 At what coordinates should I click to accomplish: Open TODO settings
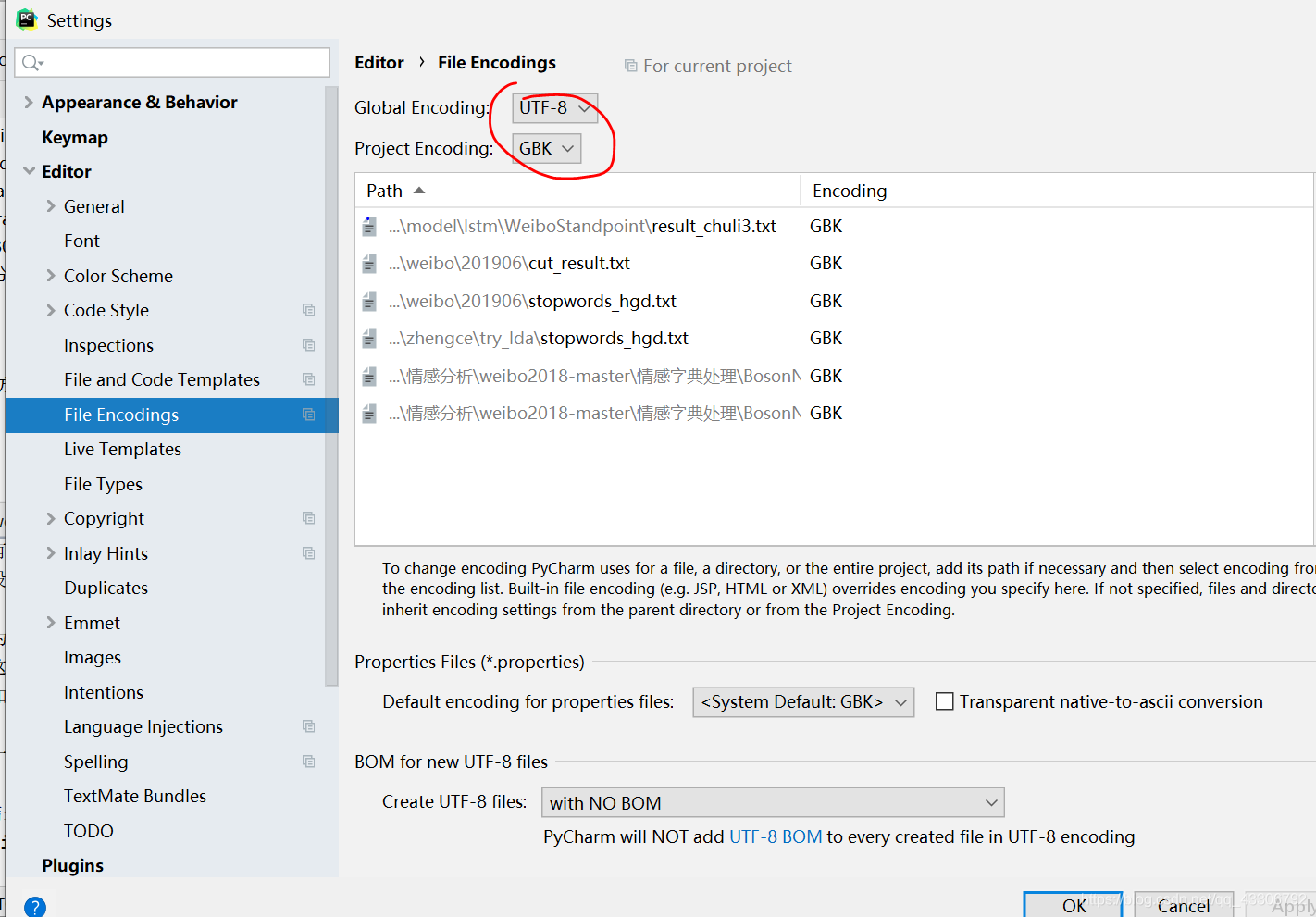89,831
